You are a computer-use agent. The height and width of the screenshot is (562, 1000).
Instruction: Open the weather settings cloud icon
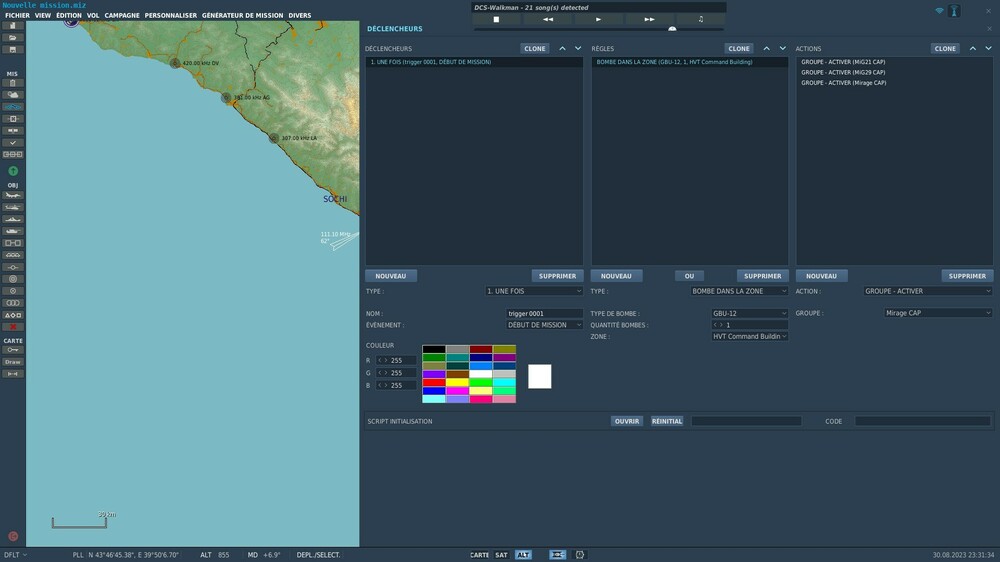point(13,94)
